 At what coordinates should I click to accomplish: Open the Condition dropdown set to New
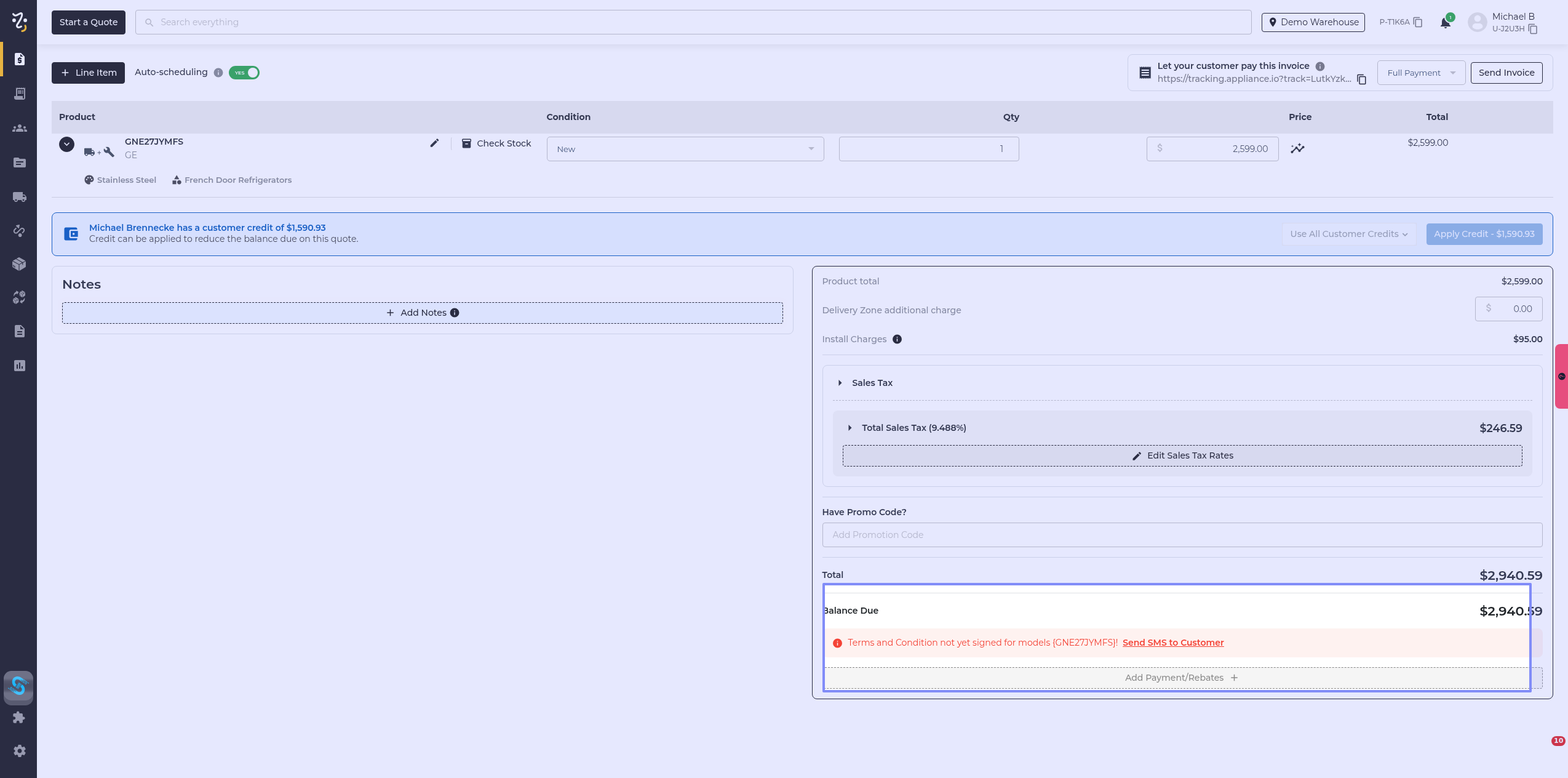[685, 149]
